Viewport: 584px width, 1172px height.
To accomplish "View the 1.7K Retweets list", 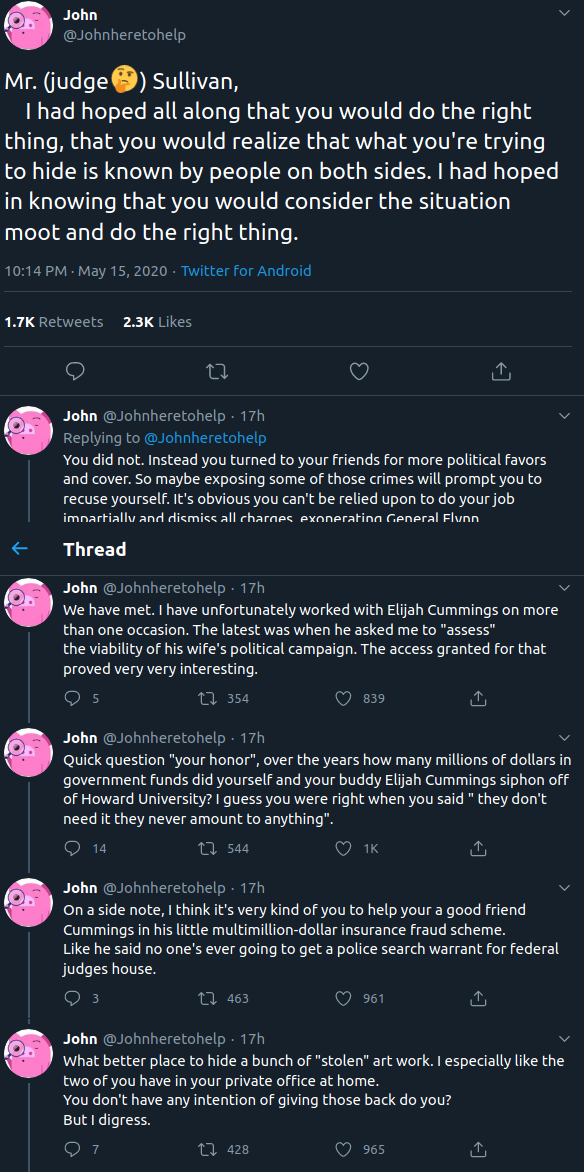I will point(54,321).
